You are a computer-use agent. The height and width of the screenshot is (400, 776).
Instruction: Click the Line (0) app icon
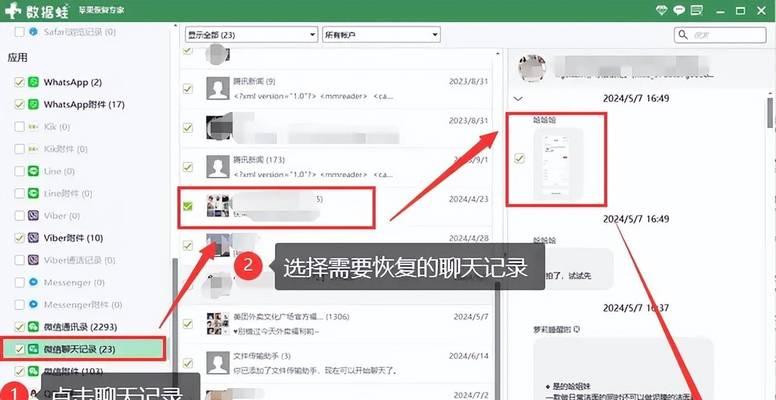point(33,171)
